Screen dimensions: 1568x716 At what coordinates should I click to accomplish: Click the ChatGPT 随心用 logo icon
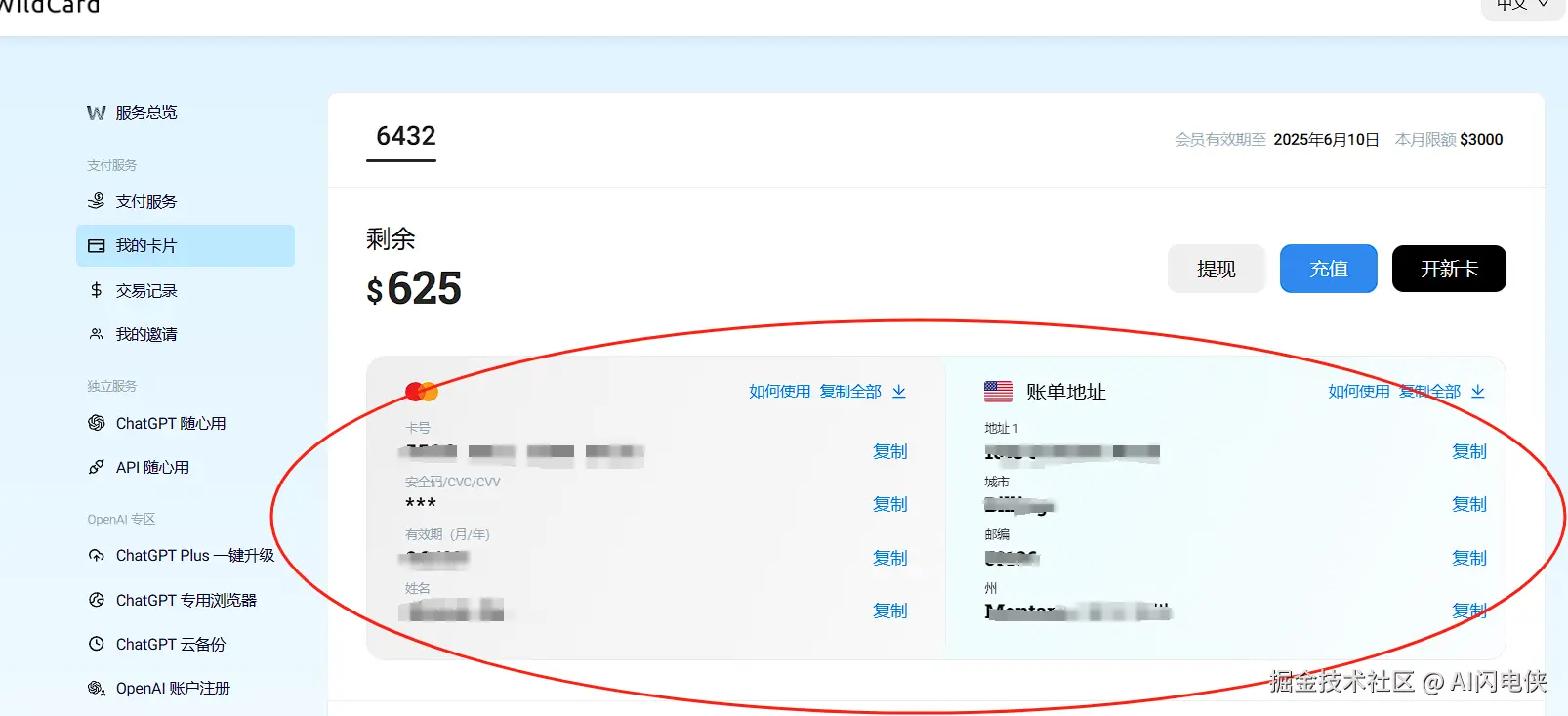96,423
